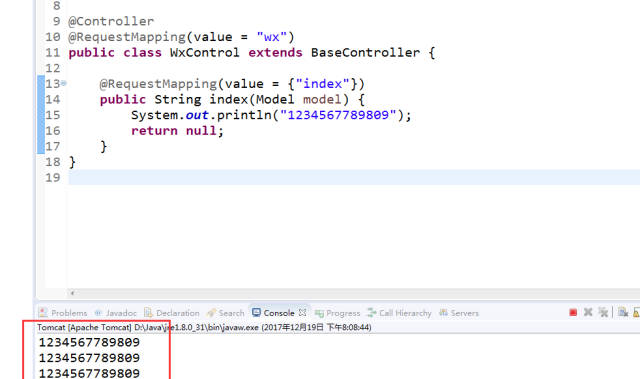
Task: Stop the running Tomcat with red Terminate icon
Action: coord(573,313)
